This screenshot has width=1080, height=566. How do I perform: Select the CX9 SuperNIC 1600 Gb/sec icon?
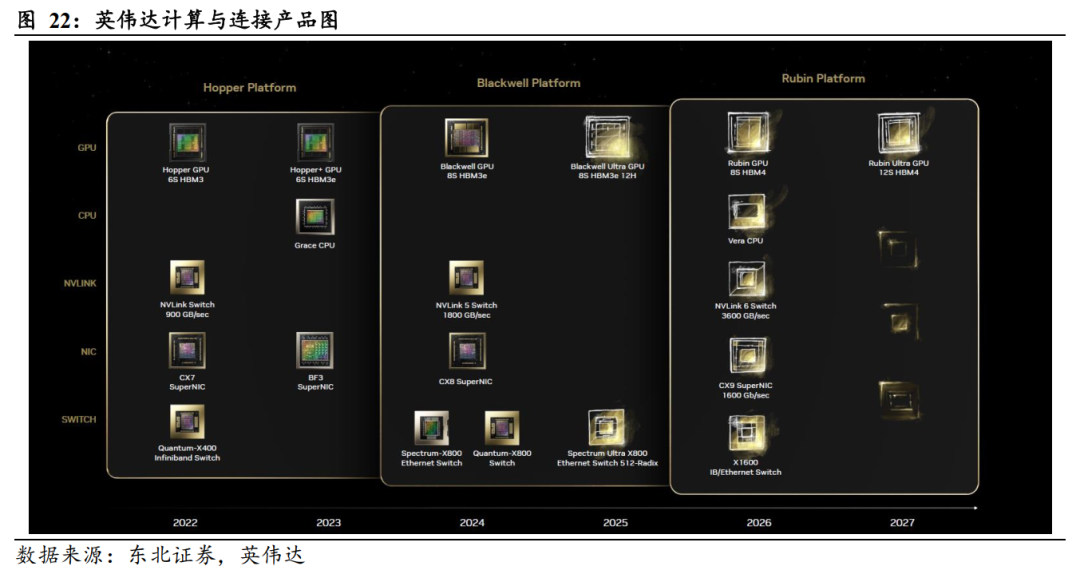pos(747,356)
